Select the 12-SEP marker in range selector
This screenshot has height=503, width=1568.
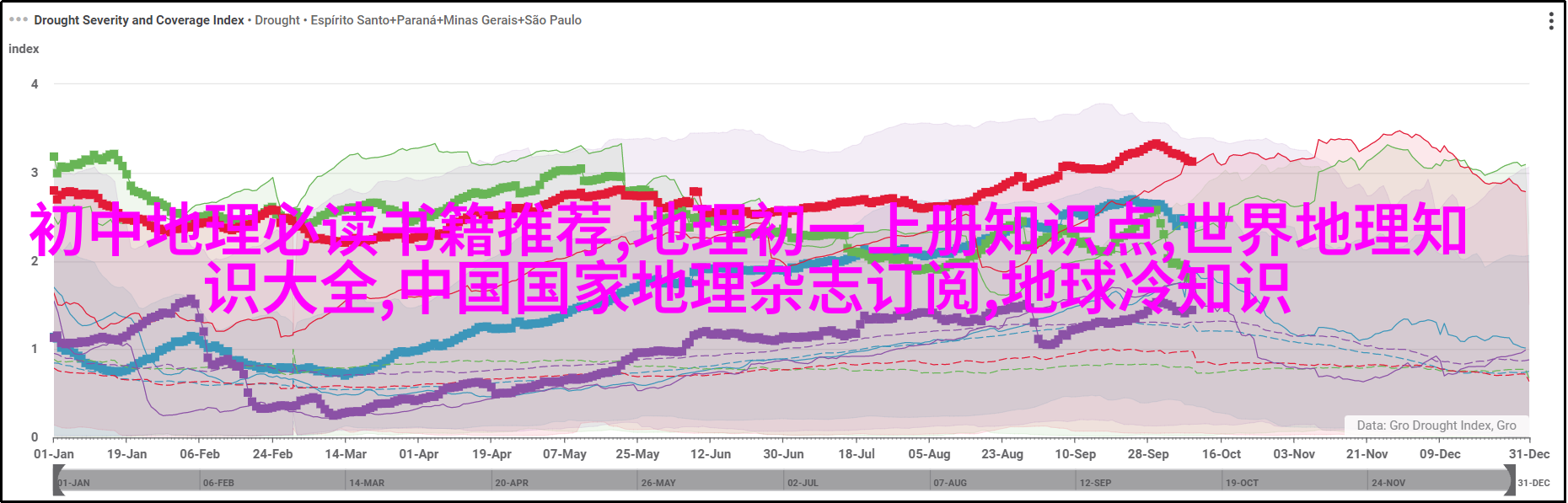pos(1096,483)
